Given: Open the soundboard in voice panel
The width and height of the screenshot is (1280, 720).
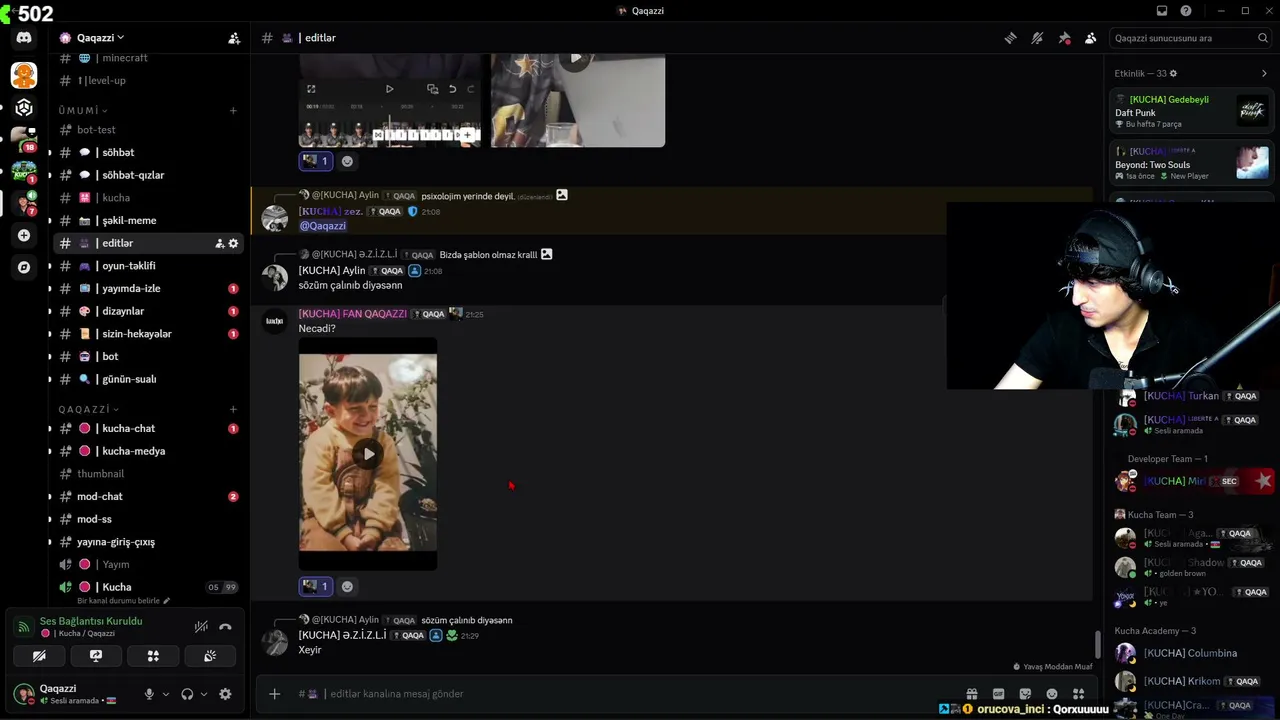Looking at the screenshot, I should pos(210,656).
